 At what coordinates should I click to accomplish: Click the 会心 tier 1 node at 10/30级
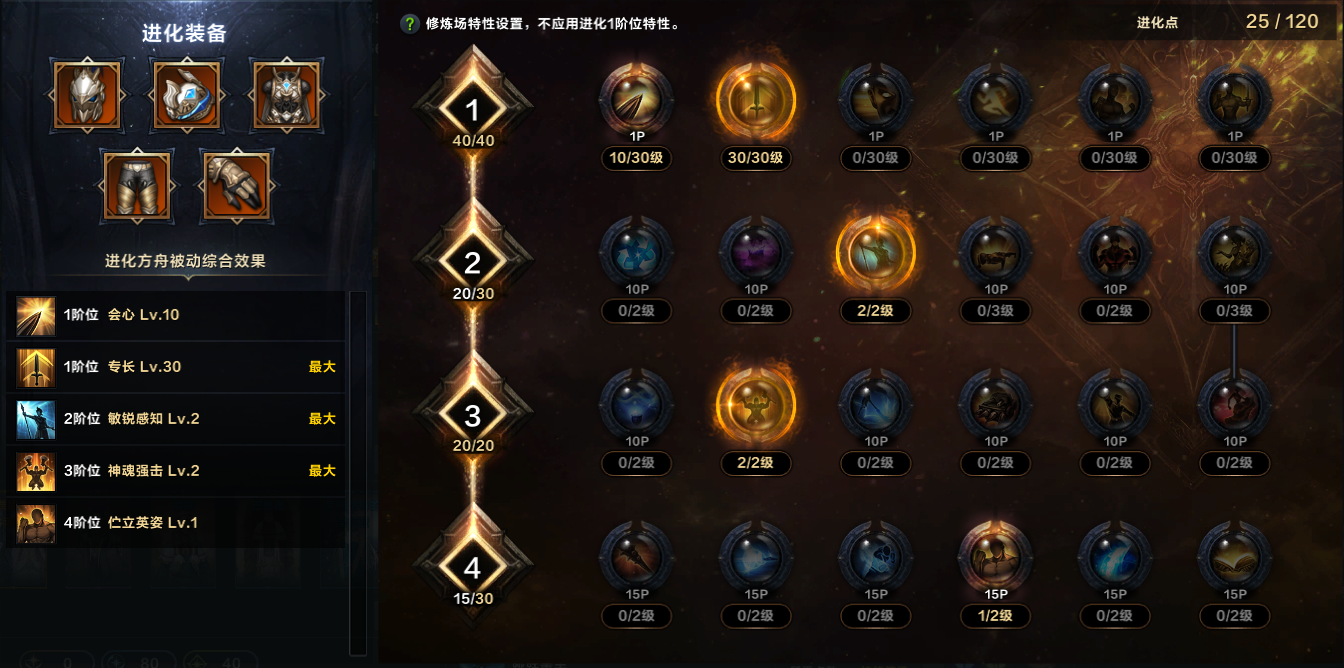tap(636, 100)
